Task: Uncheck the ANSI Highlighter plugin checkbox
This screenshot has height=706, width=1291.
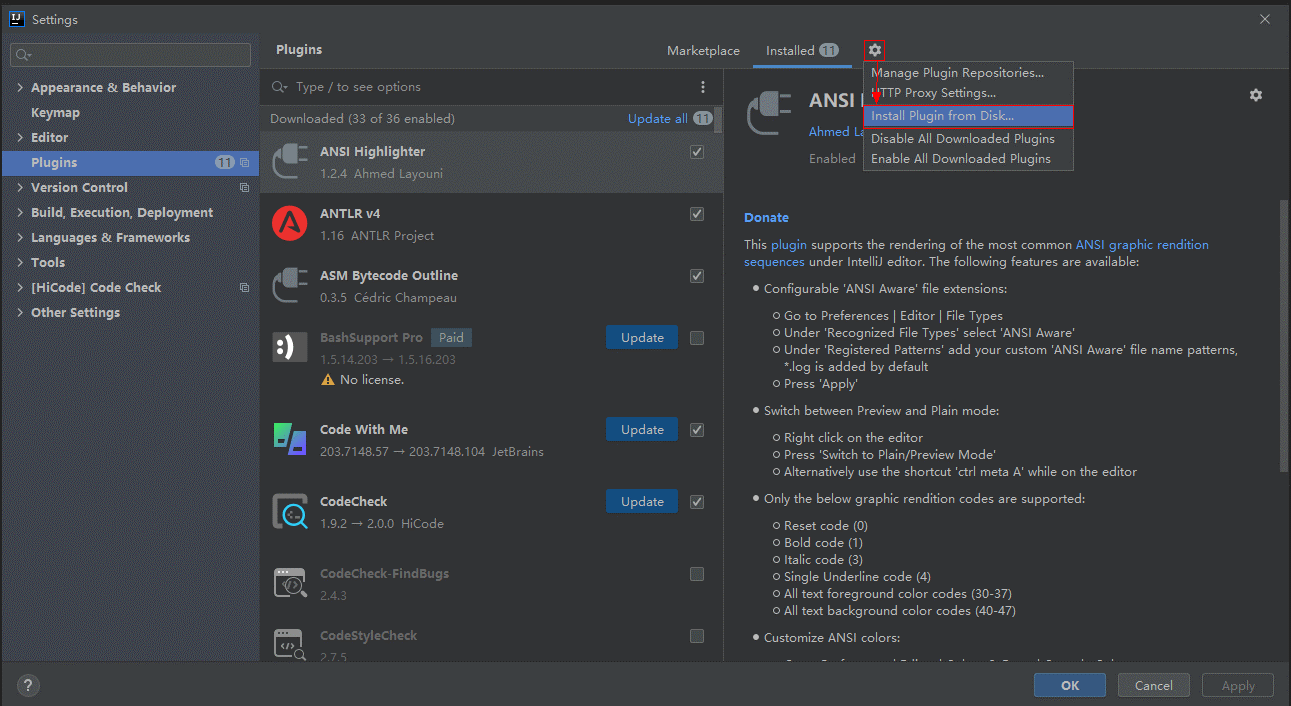Action: [x=697, y=152]
